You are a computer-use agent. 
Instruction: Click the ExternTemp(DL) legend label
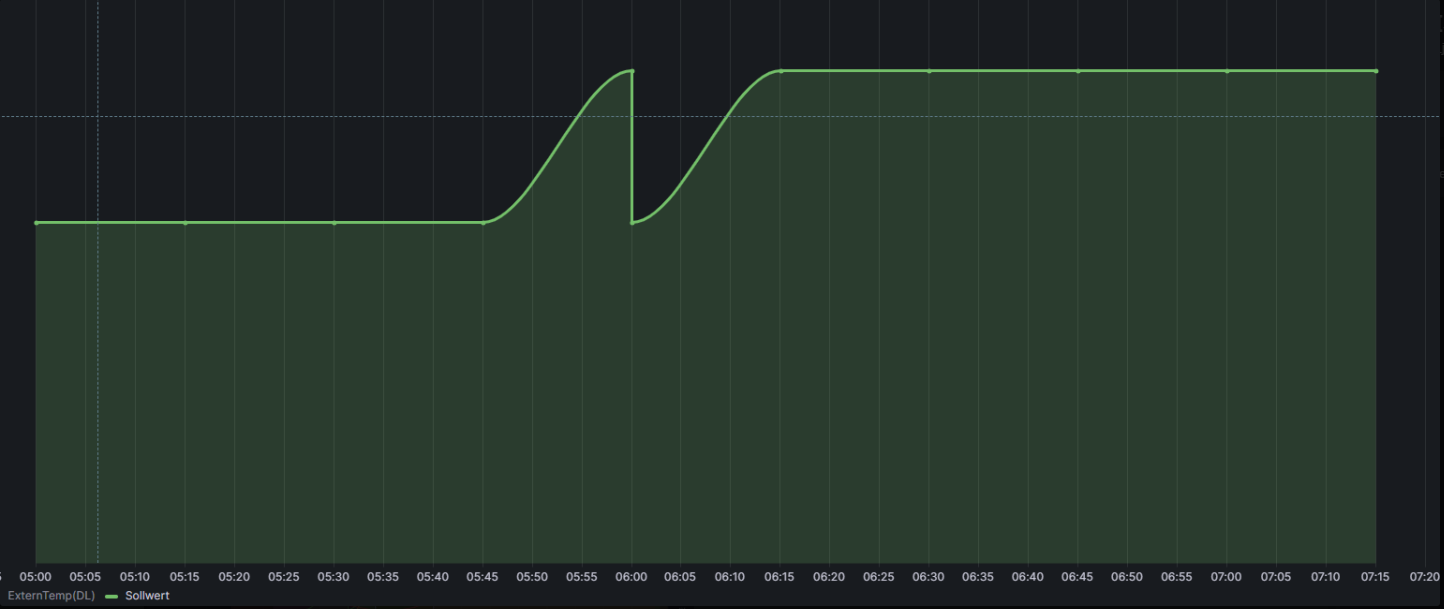pos(51,596)
